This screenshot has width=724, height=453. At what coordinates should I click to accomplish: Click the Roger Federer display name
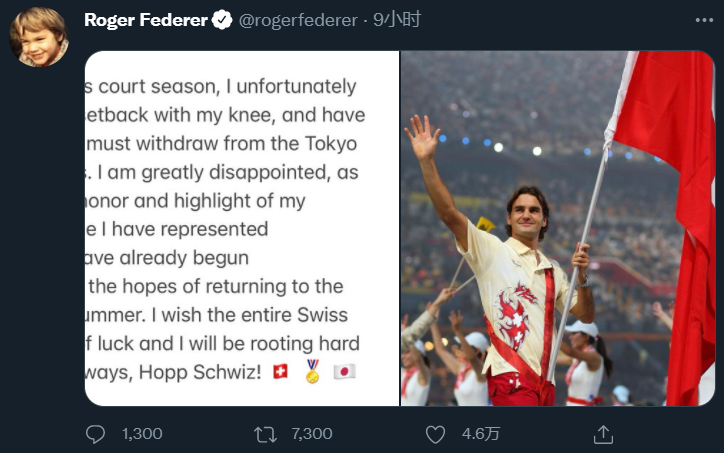click(x=144, y=20)
